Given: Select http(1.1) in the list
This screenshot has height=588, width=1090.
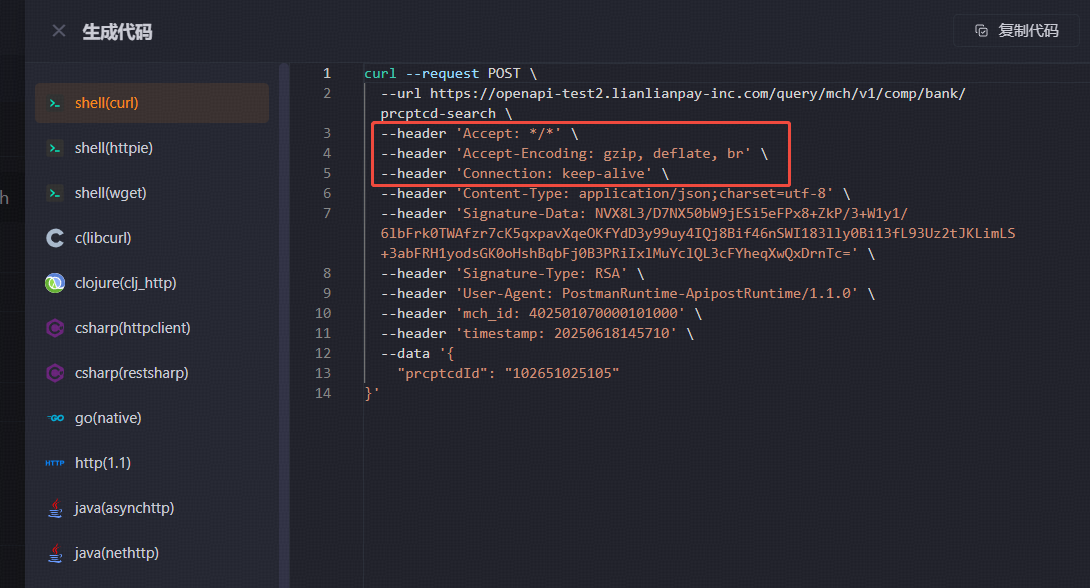Looking at the screenshot, I should tap(152, 463).
